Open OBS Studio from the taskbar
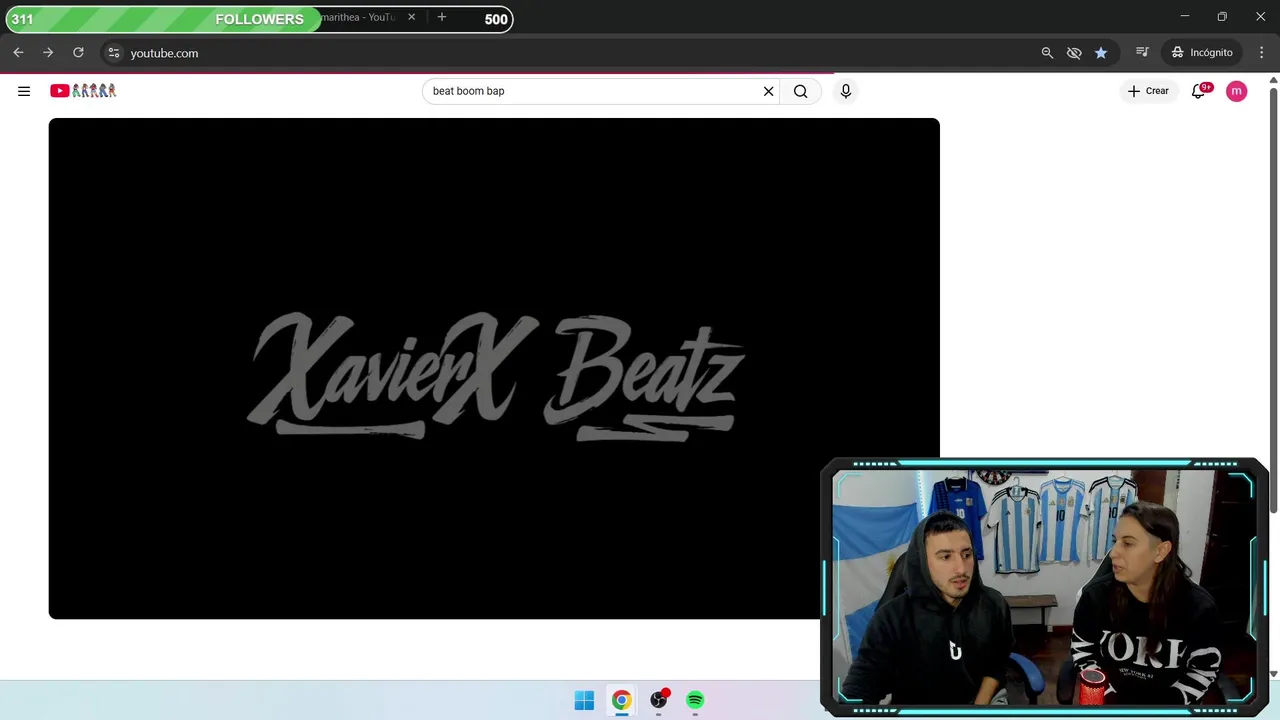Screen dimensions: 1280x720 [x=659, y=700]
